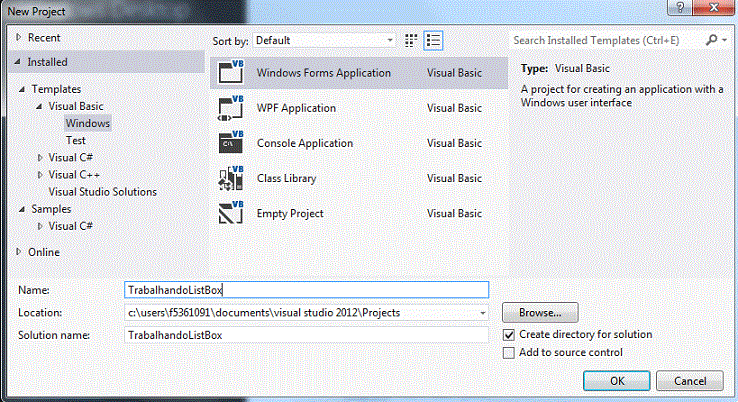The width and height of the screenshot is (738, 402).
Task: Switch to medium icons list view
Action: coord(433,40)
